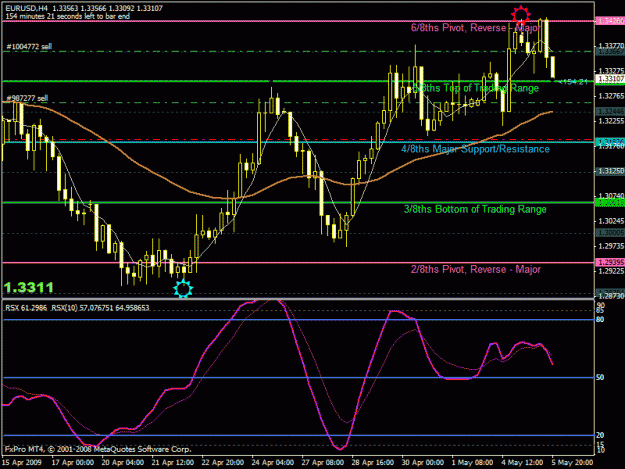Click the RSX level 80 scale label
The image size is (625, 469).
coord(600,320)
